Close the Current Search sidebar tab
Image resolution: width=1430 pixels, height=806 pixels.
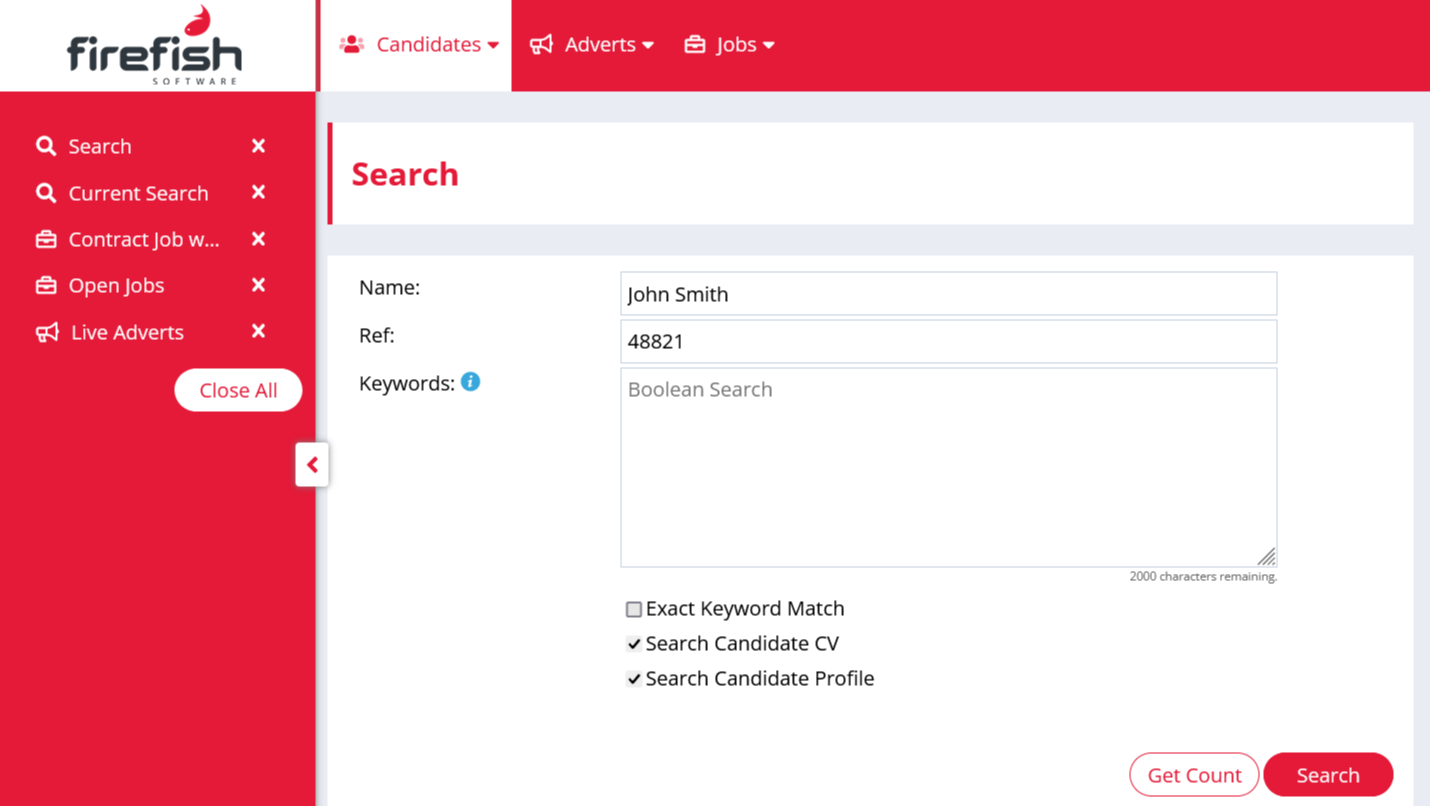(258, 192)
